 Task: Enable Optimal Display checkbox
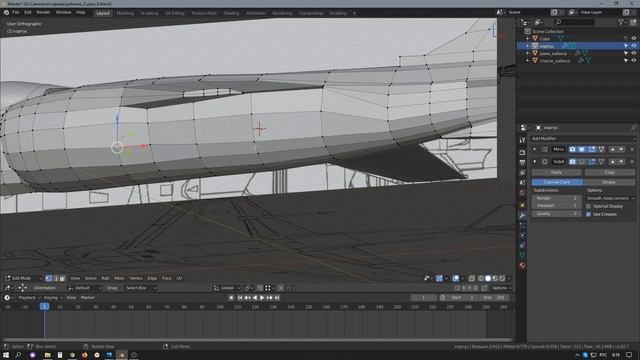click(589, 207)
